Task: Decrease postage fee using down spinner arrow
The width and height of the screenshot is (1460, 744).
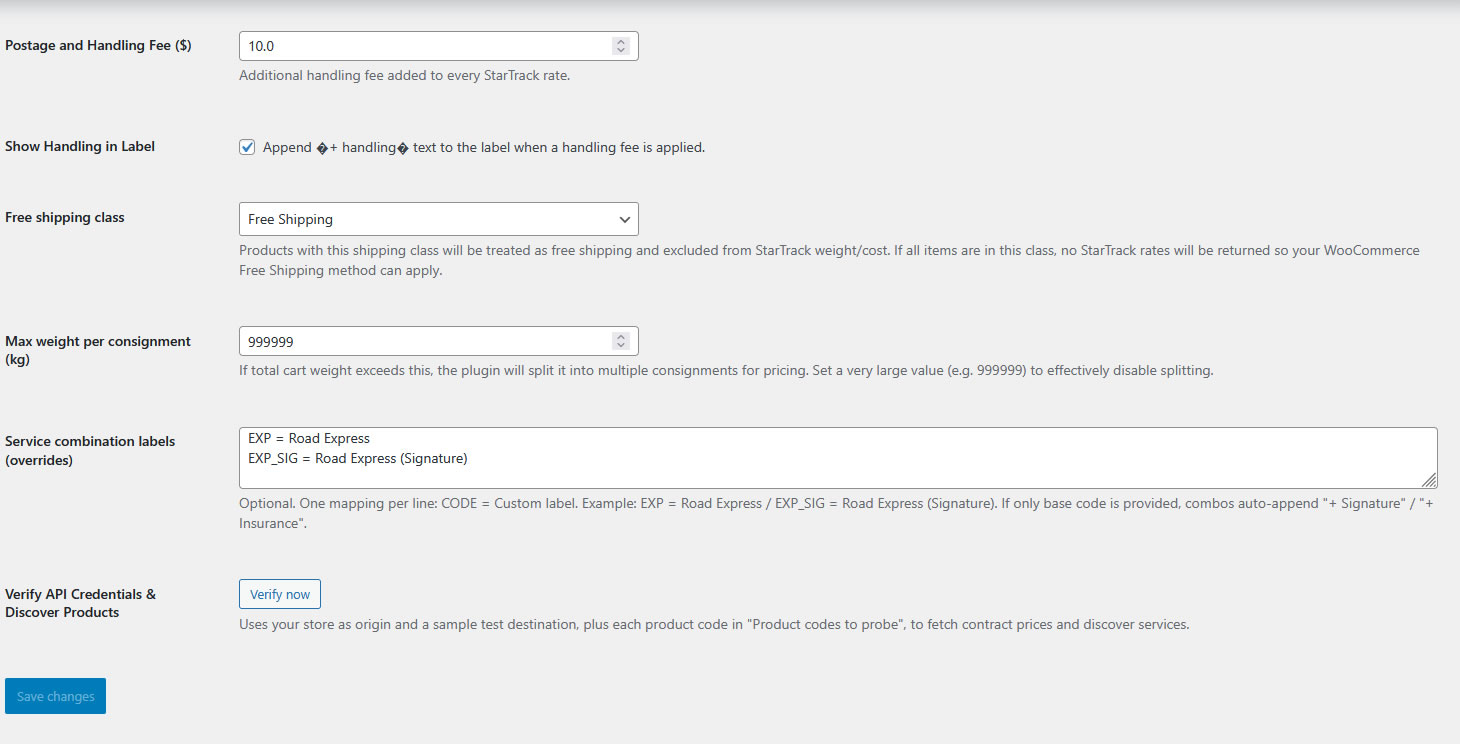Action: click(x=621, y=51)
